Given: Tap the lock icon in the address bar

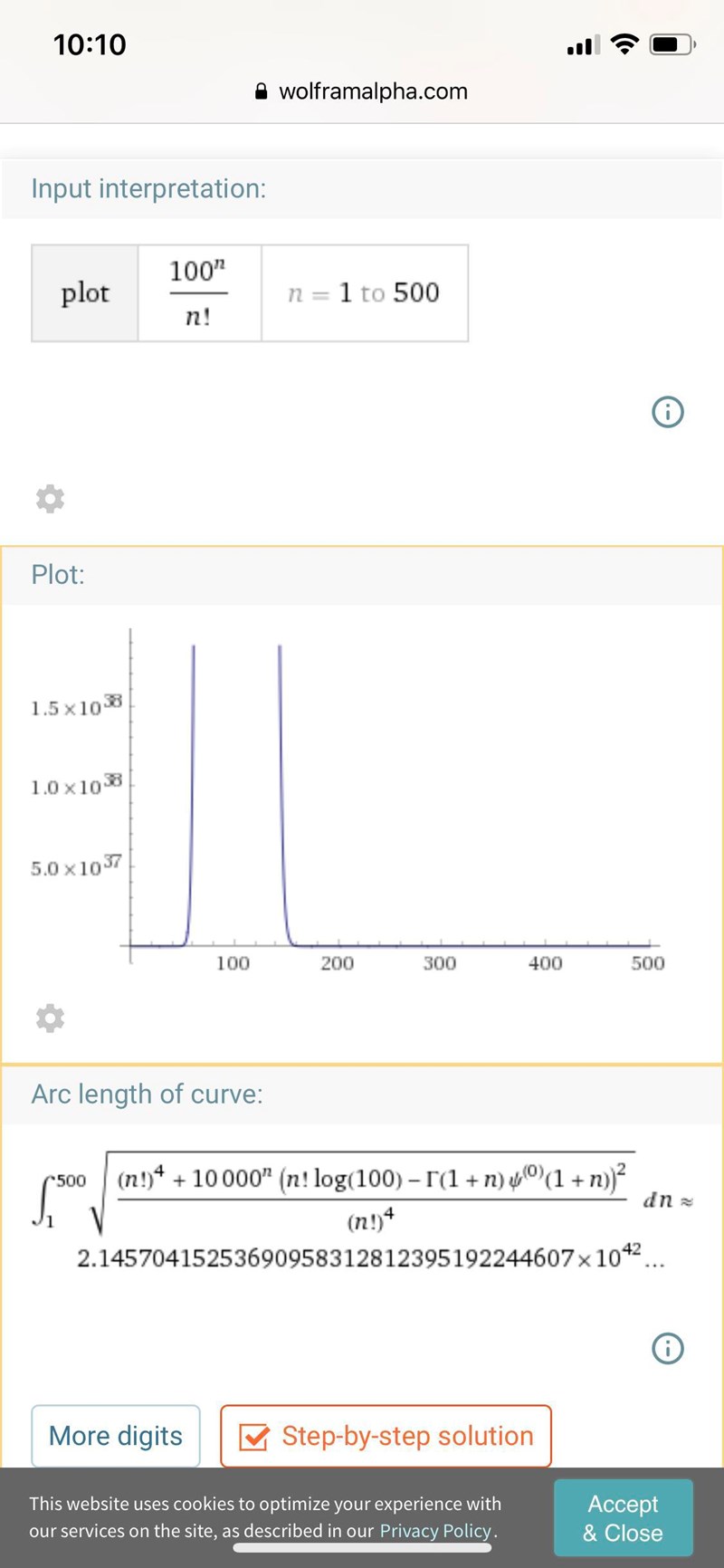Looking at the screenshot, I should click(262, 91).
